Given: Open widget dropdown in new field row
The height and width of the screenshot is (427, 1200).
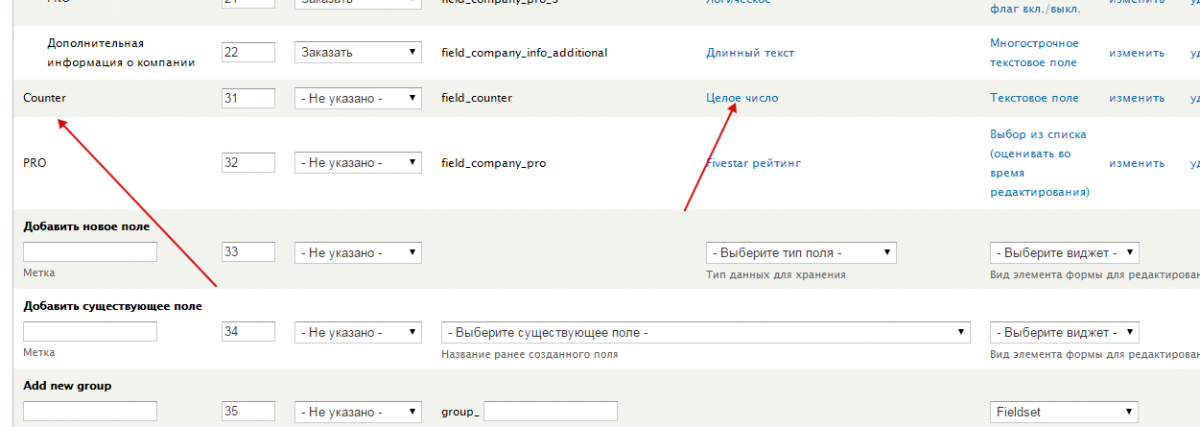Looking at the screenshot, I should click(1064, 252).
